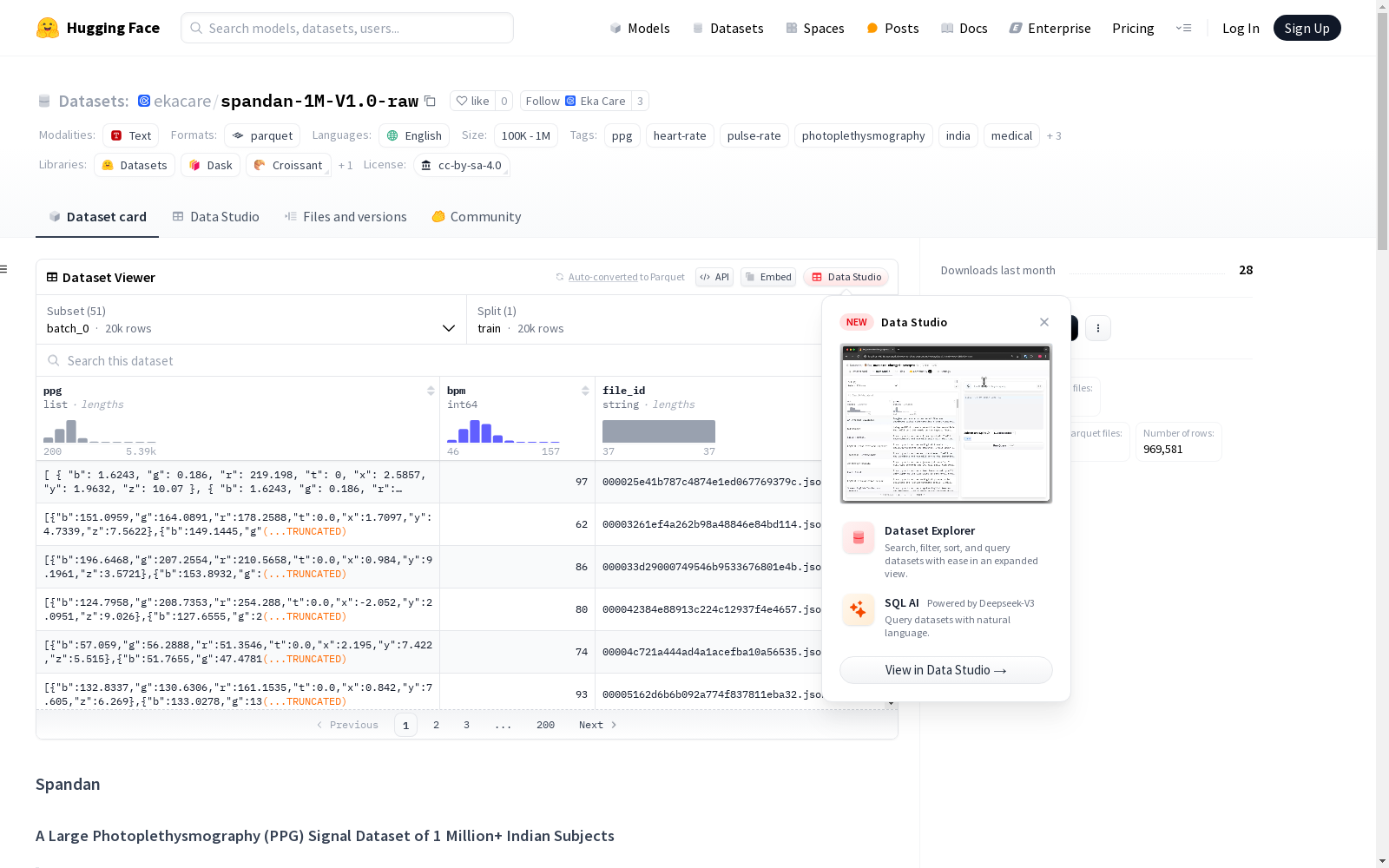Click the SQL AI sparkle icon

(x=859, y=609)
